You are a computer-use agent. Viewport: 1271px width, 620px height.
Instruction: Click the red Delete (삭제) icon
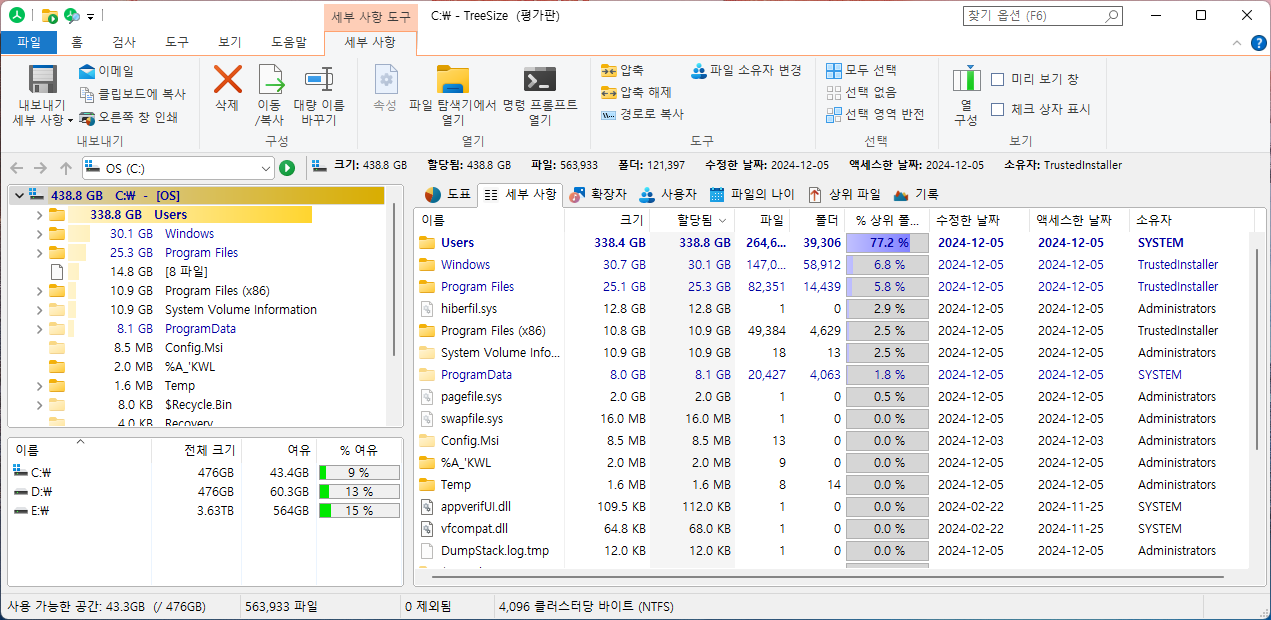click(228, 80)
